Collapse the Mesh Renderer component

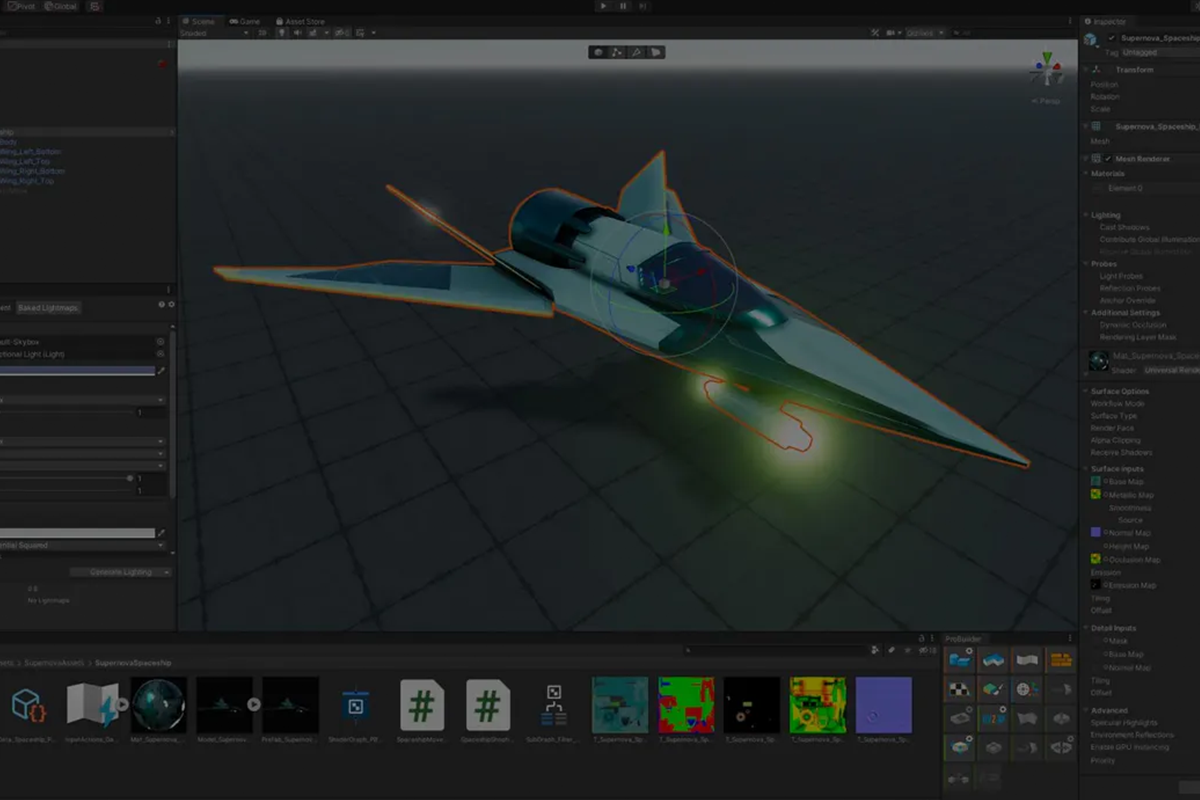click(1087, 159)
